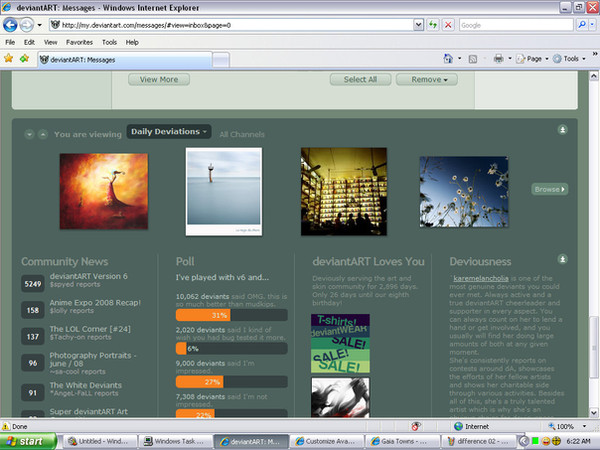600x450 pixels.
Task: Click the All Channels link
Action: (242, 134)
